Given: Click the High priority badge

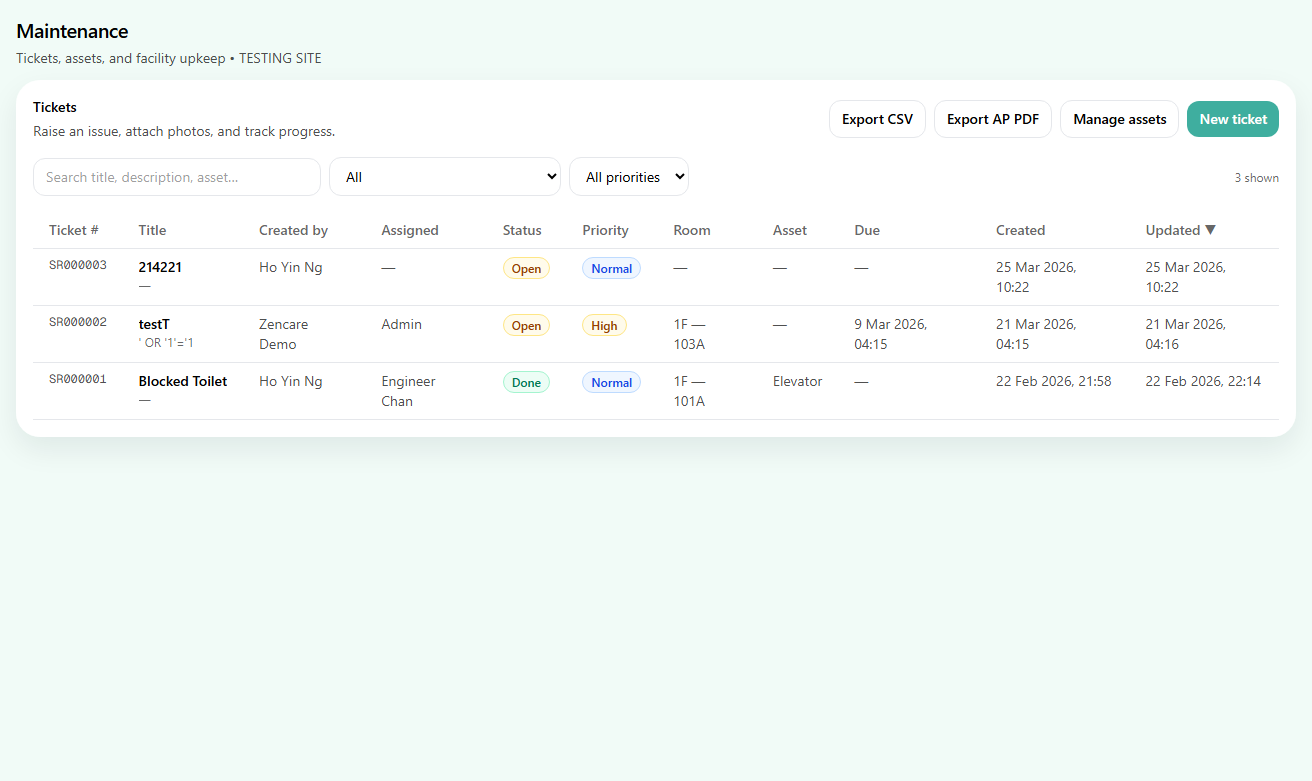Looking at the screenshot, I should (x=604, y=326).
